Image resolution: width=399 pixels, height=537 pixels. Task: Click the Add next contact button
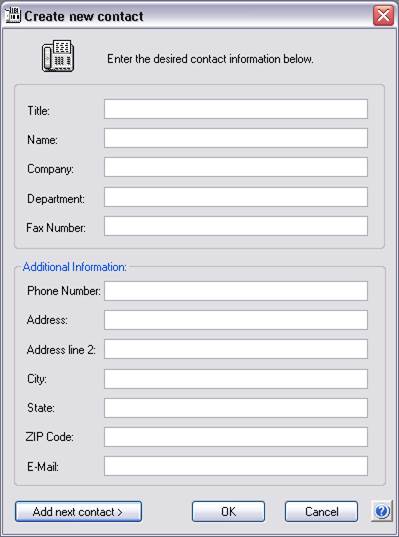(x=78, y=512)
